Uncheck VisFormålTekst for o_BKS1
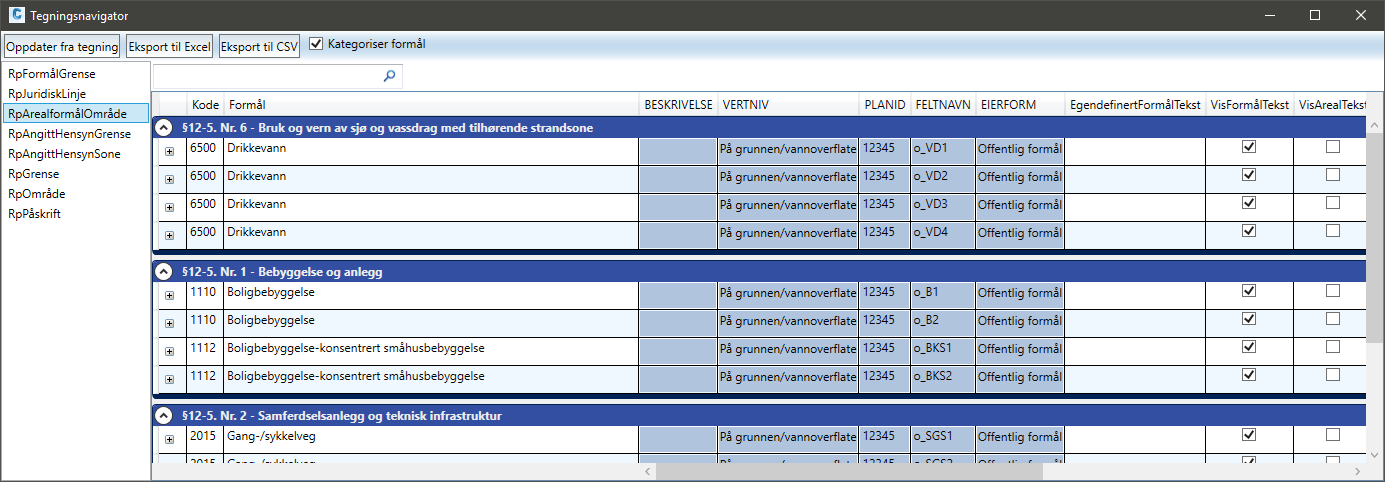 point(1248,347)
